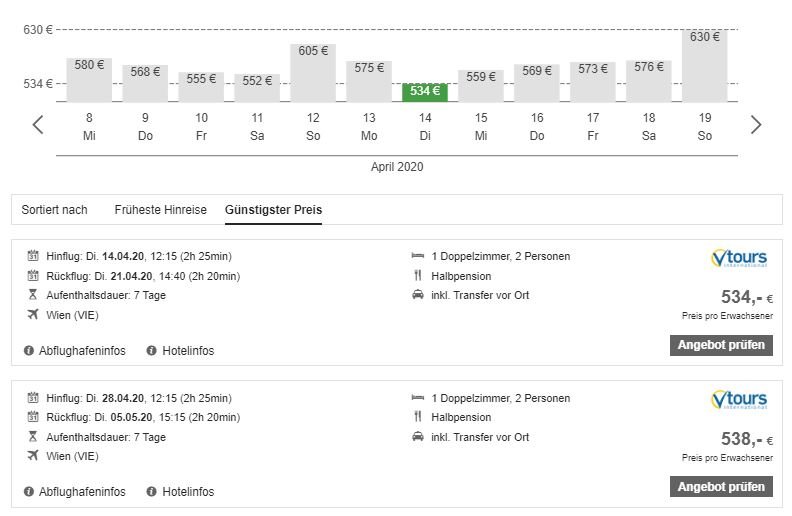Click info icon beside first Hotelinfos
Image resolution: width=792 pixels, height=516 pixels.
[152, 351]
